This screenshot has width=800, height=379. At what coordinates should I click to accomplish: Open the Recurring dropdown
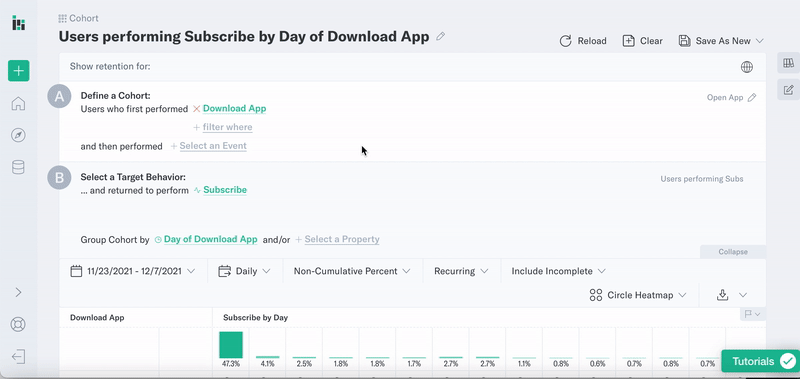pos(461,271)
